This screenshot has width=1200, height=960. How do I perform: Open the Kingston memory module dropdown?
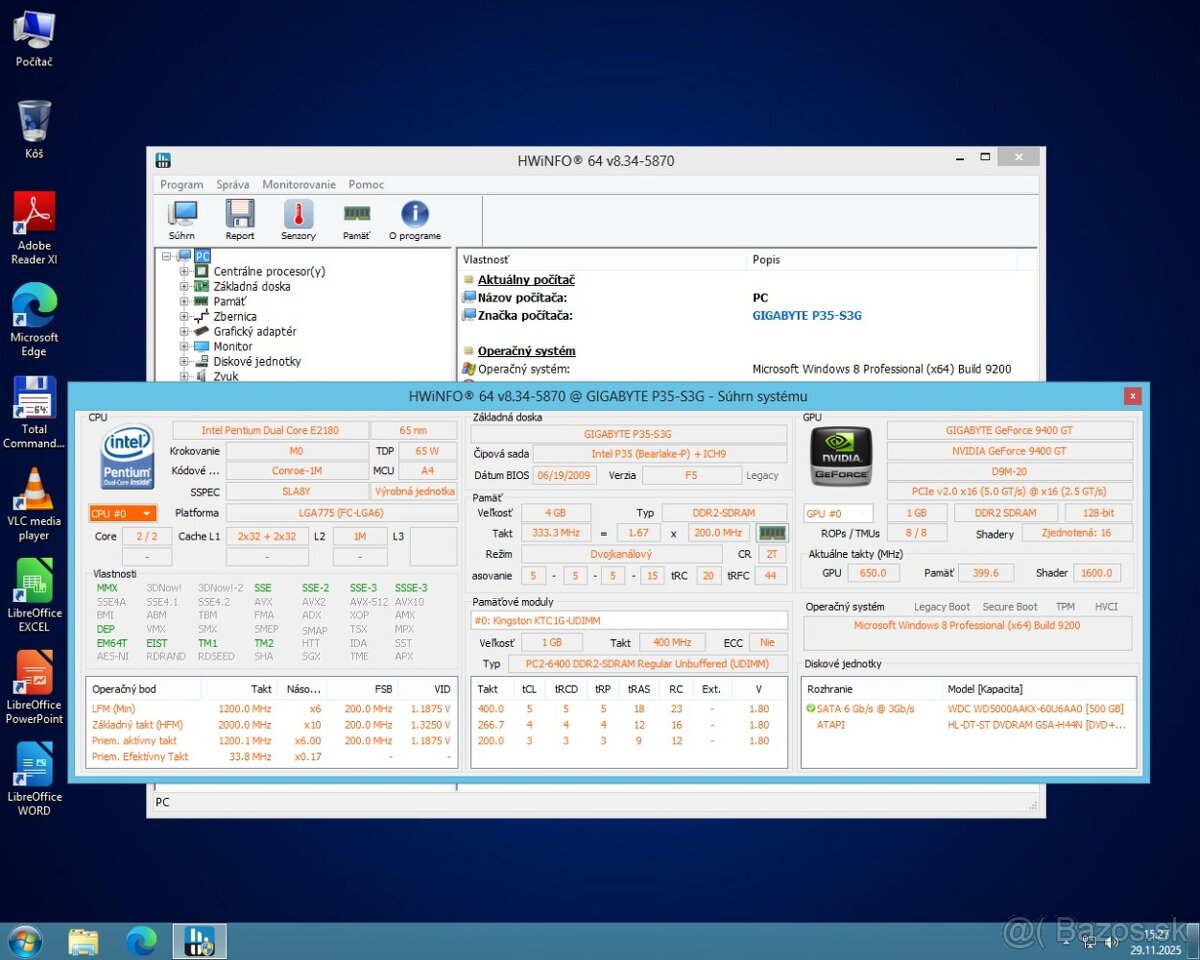629,620
